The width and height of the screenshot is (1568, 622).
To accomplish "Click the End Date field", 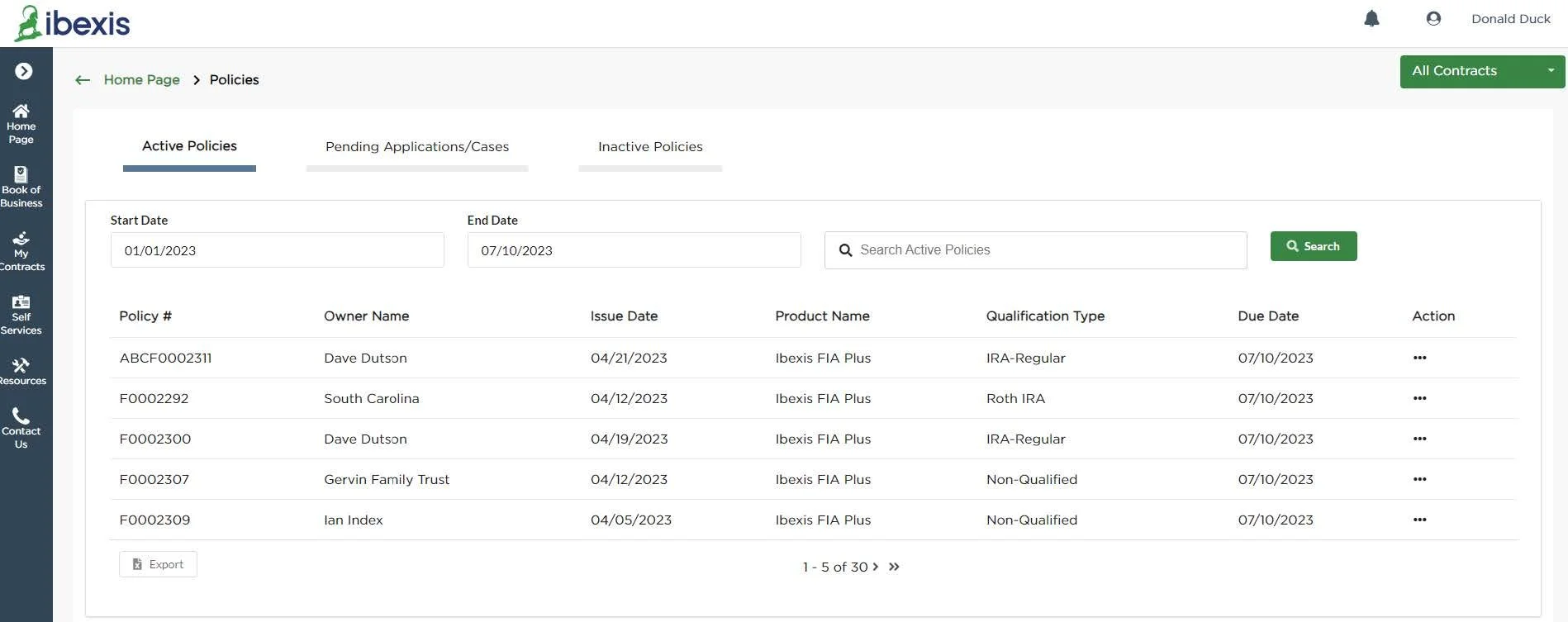I will tap(634, 250).
